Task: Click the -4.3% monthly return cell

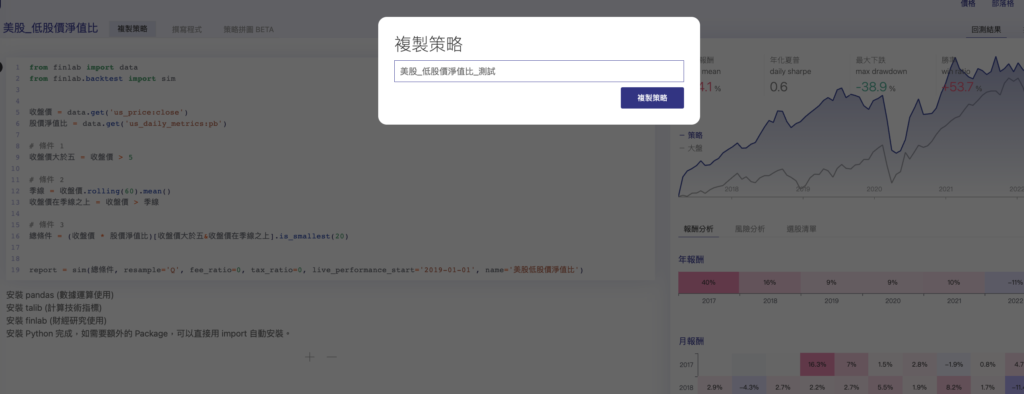Action: [x=748, y=387]
